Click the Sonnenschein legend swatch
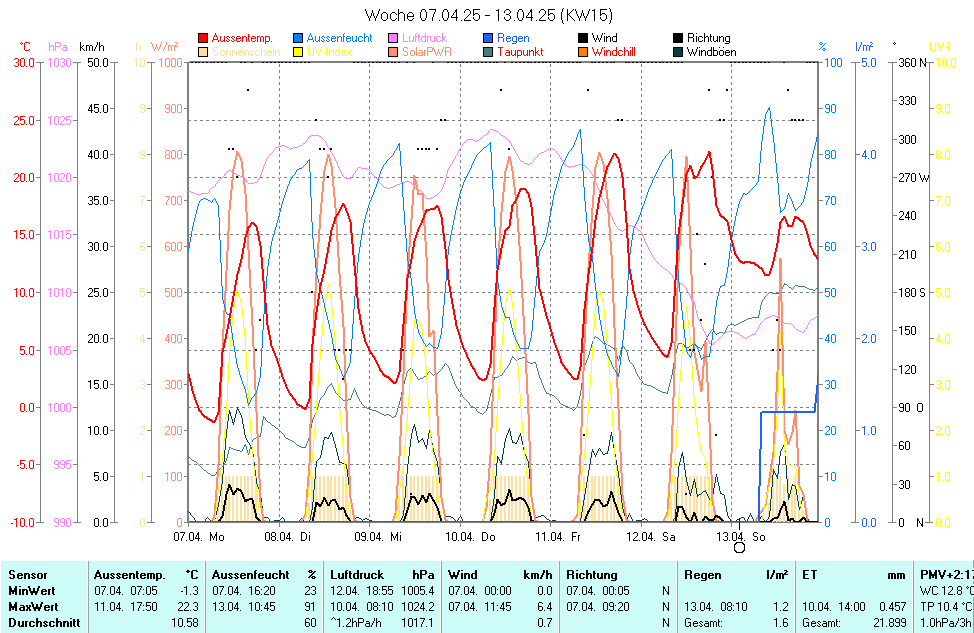 point(204,51)
